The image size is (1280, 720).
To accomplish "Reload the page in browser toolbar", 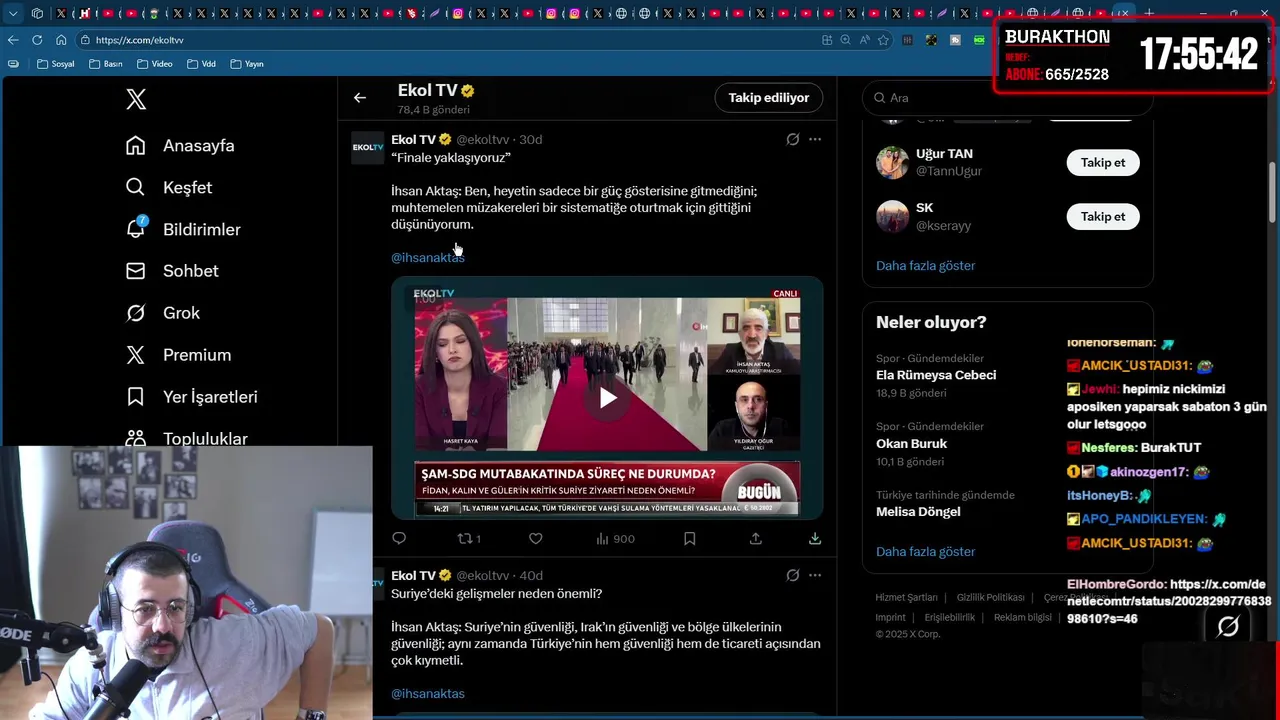I will (37, 40).
